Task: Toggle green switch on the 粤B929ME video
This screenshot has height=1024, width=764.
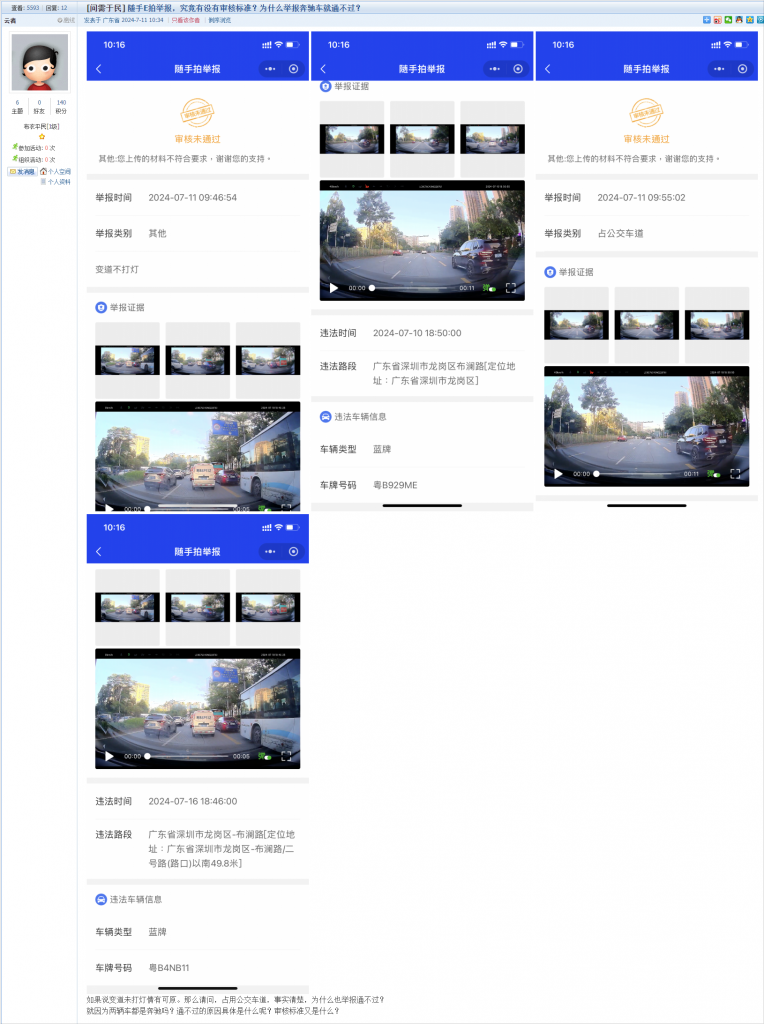Action: (489, 288)
